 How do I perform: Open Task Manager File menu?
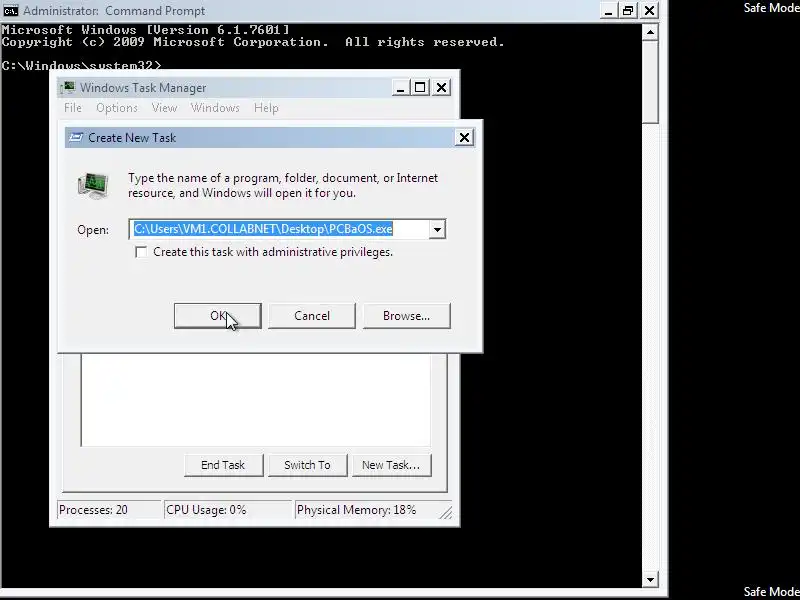tap(72, 108)
